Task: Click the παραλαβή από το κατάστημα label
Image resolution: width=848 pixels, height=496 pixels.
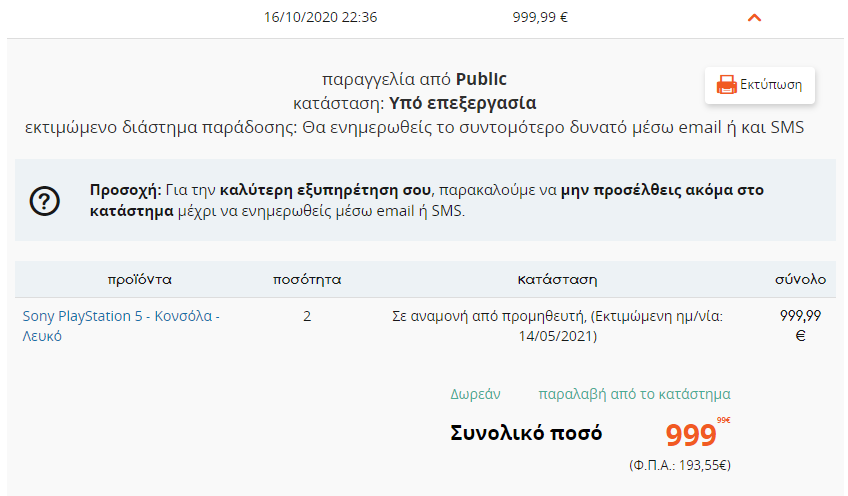Action: pos(634,394)
